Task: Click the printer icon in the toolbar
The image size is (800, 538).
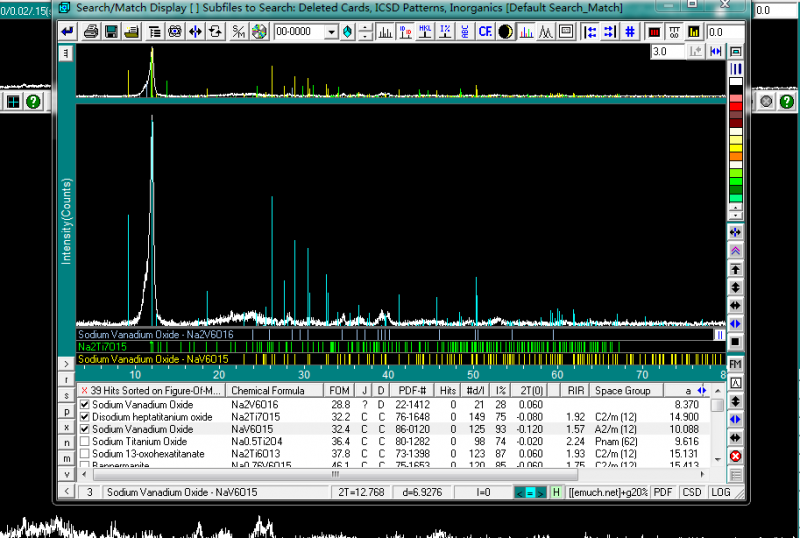Action: coord(91,32)
